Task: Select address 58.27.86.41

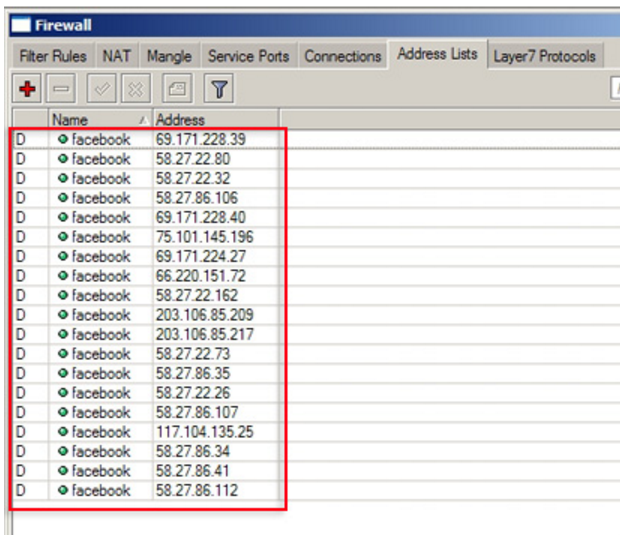Action: coord(193,471)
